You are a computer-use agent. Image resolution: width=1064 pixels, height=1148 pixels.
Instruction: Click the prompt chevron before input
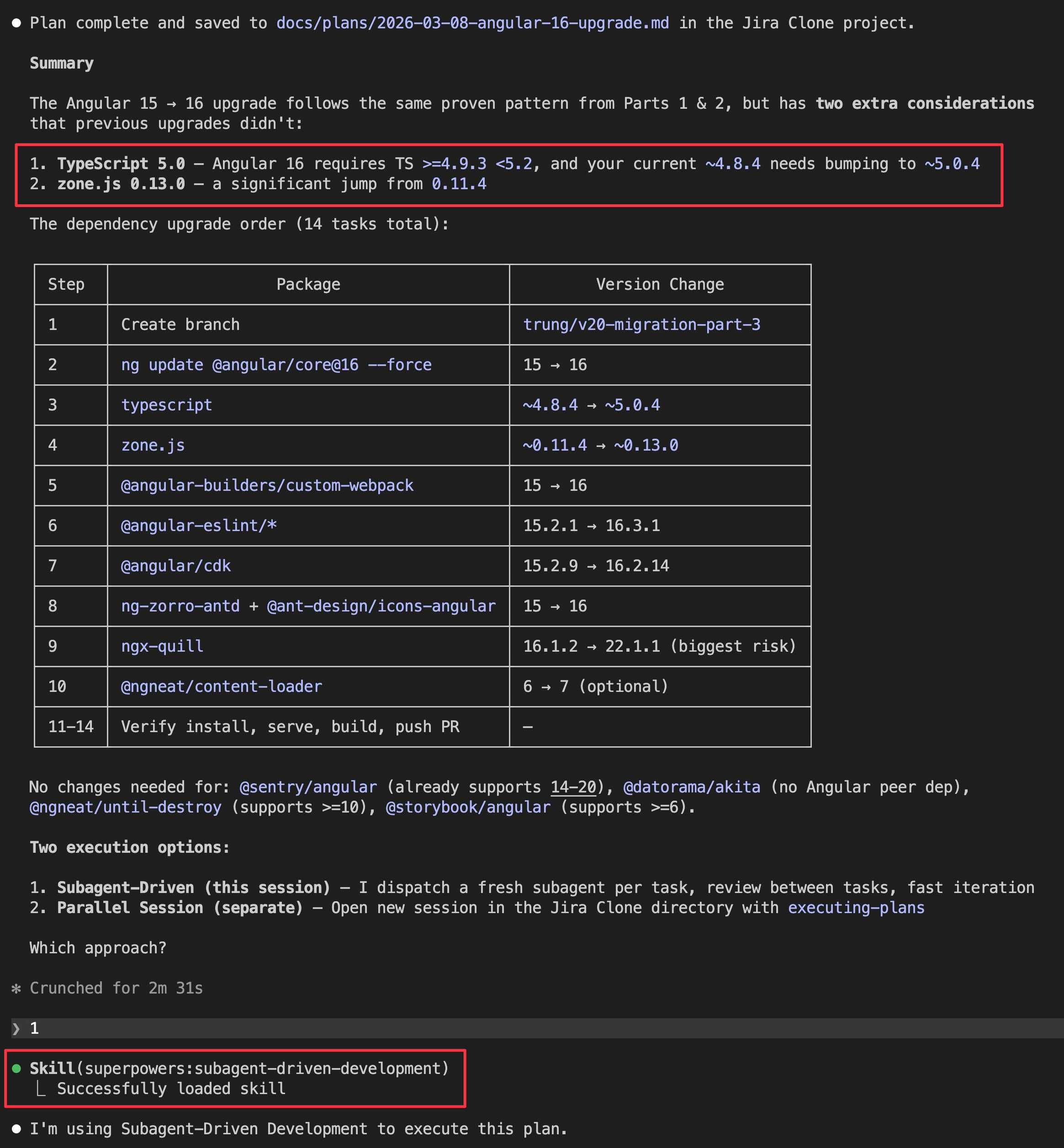pyautogui.click(x=16, y=1029)
